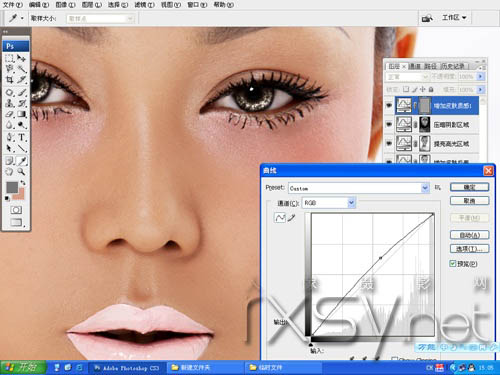500x375 pixels.
Task: Select the pencil draw-curve icon in Curves
Action: (292, 218)
